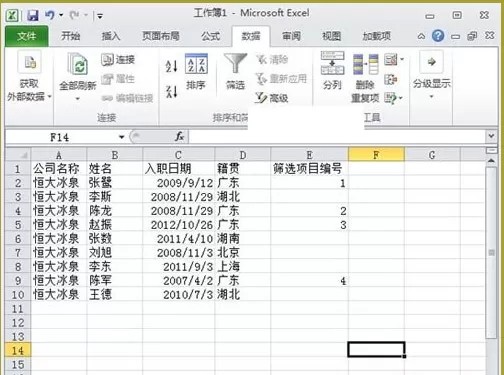Click the Excel application icon in title bar
The width and height of the screenshot is (504, 375).
(12, 15)
